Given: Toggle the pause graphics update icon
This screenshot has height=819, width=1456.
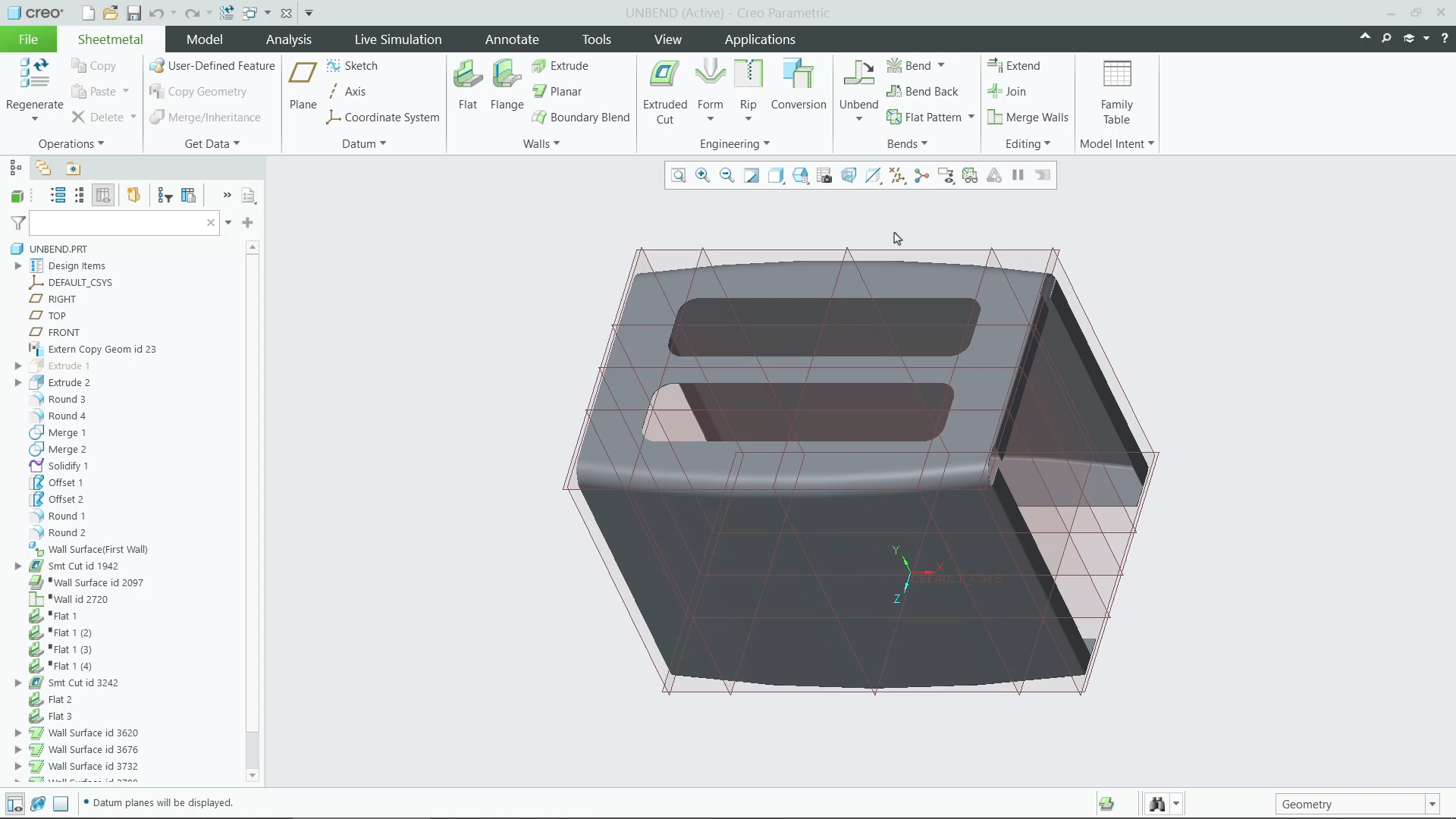Looking at the screenshot, I should tap(1018, 175).
